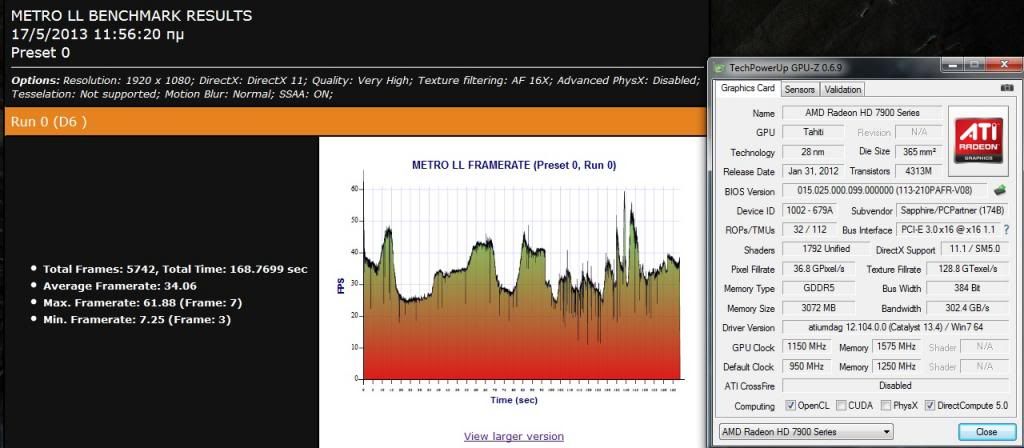Viewport: 1024px width, 448px height.
Task: Click the Metro LL framerate graph
Action: click(520, 284)
